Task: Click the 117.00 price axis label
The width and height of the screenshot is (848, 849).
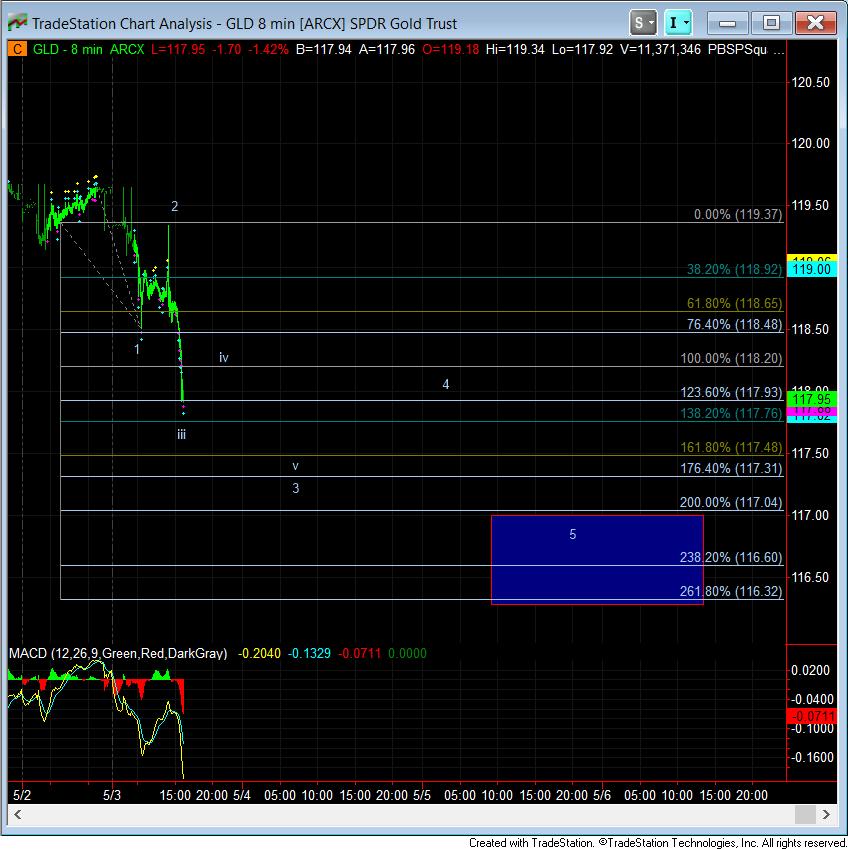Action: pyautogui.click(x=810, y=515)
